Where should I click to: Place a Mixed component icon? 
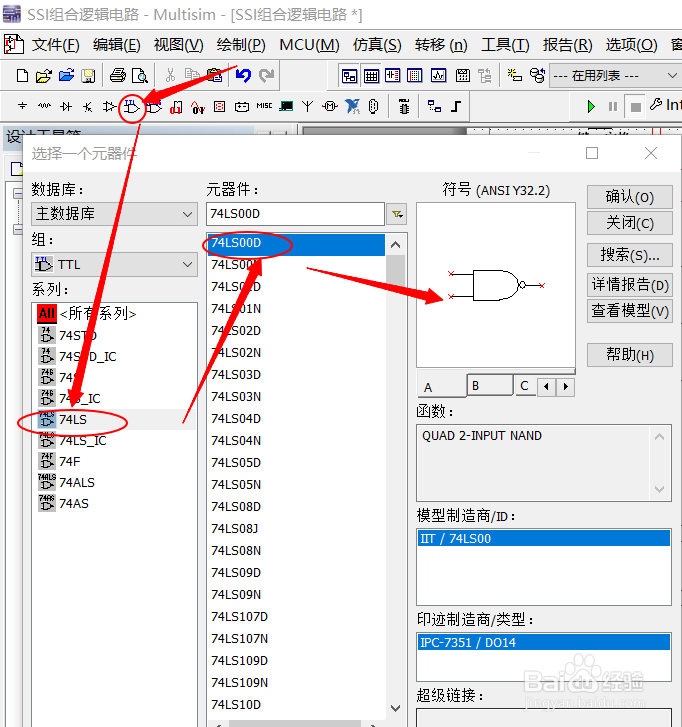198,107
